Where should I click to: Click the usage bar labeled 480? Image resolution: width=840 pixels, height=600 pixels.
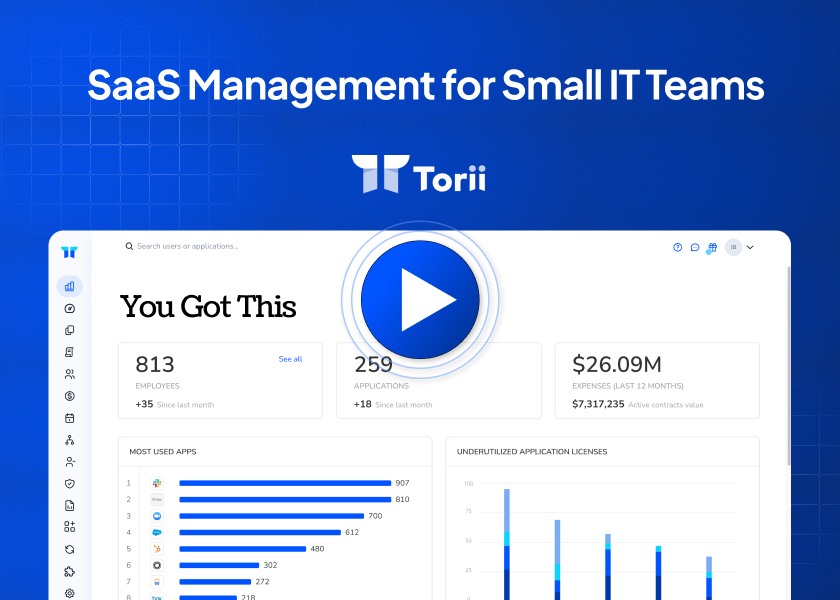(243, 549)
